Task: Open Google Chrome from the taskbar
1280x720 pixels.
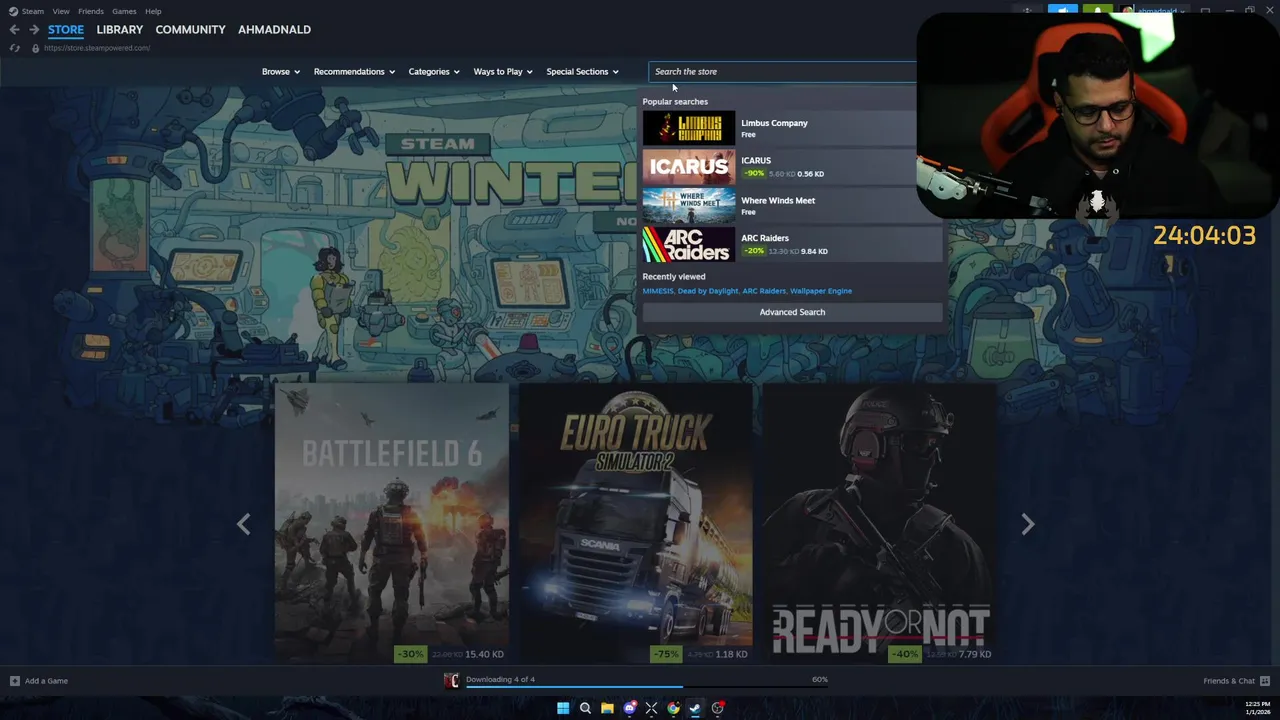Action: pos(673,708)
